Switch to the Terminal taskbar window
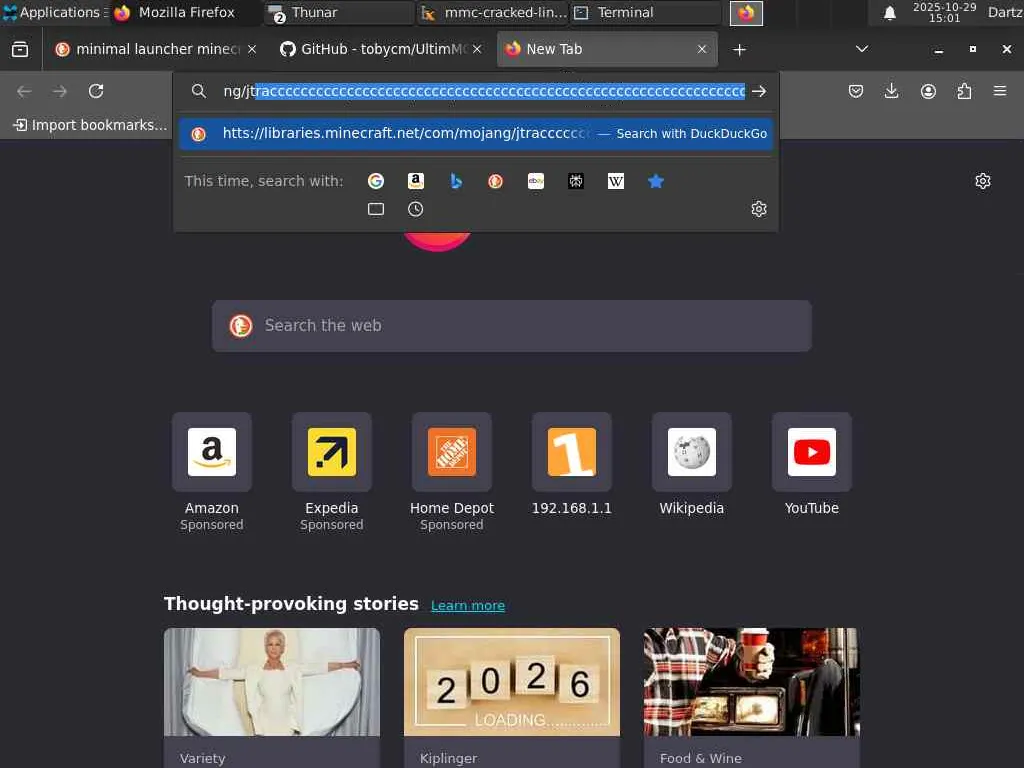This screenshot has width=1024, height=768. [645, 12]
